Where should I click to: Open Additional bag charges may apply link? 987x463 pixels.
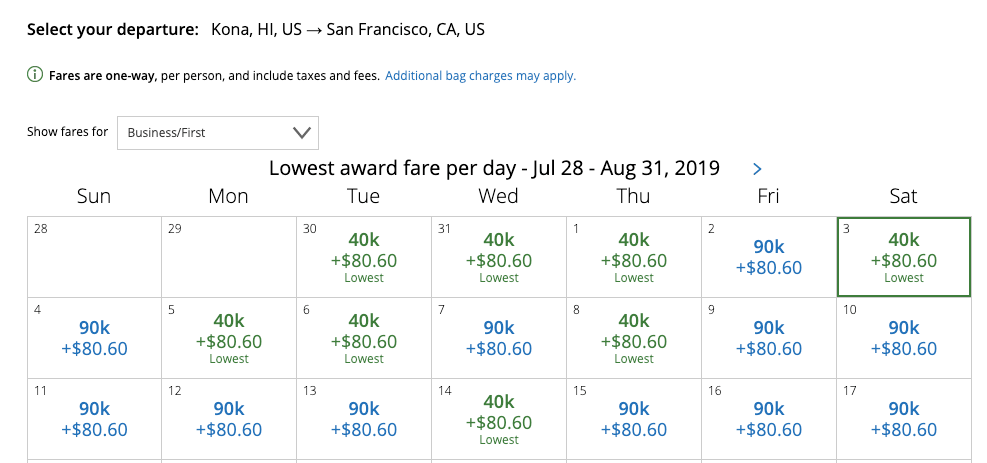480,75
